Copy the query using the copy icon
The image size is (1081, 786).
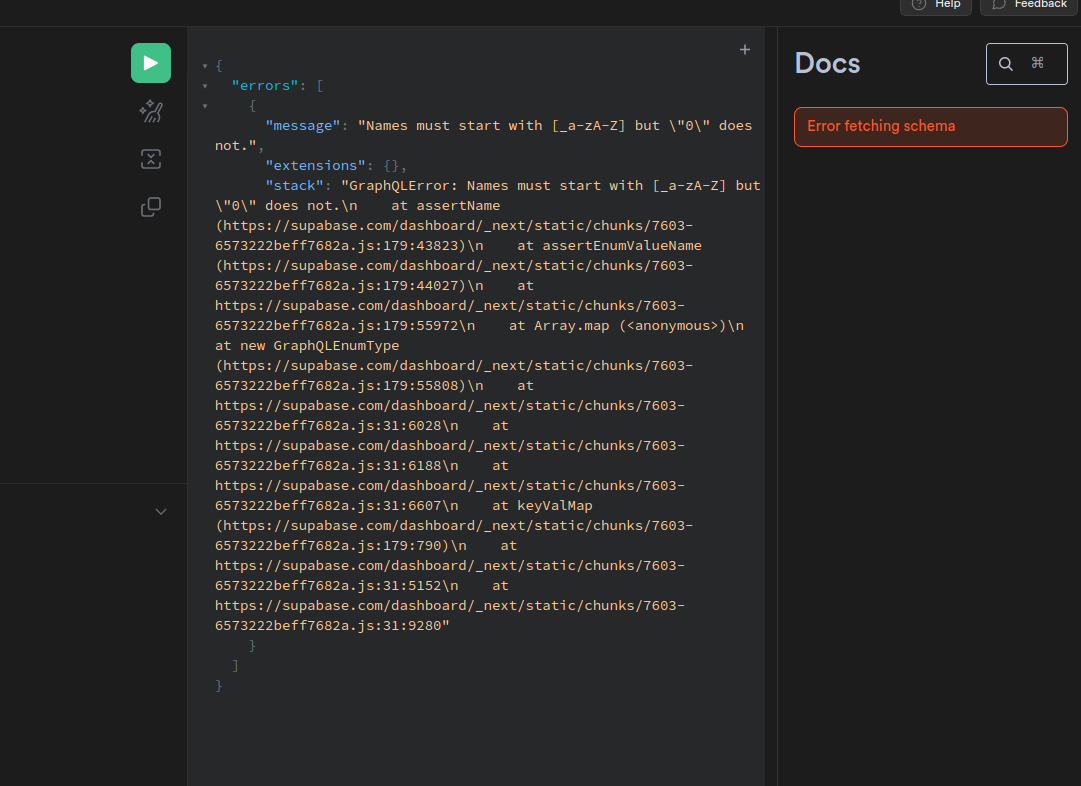tap(151, 207)
